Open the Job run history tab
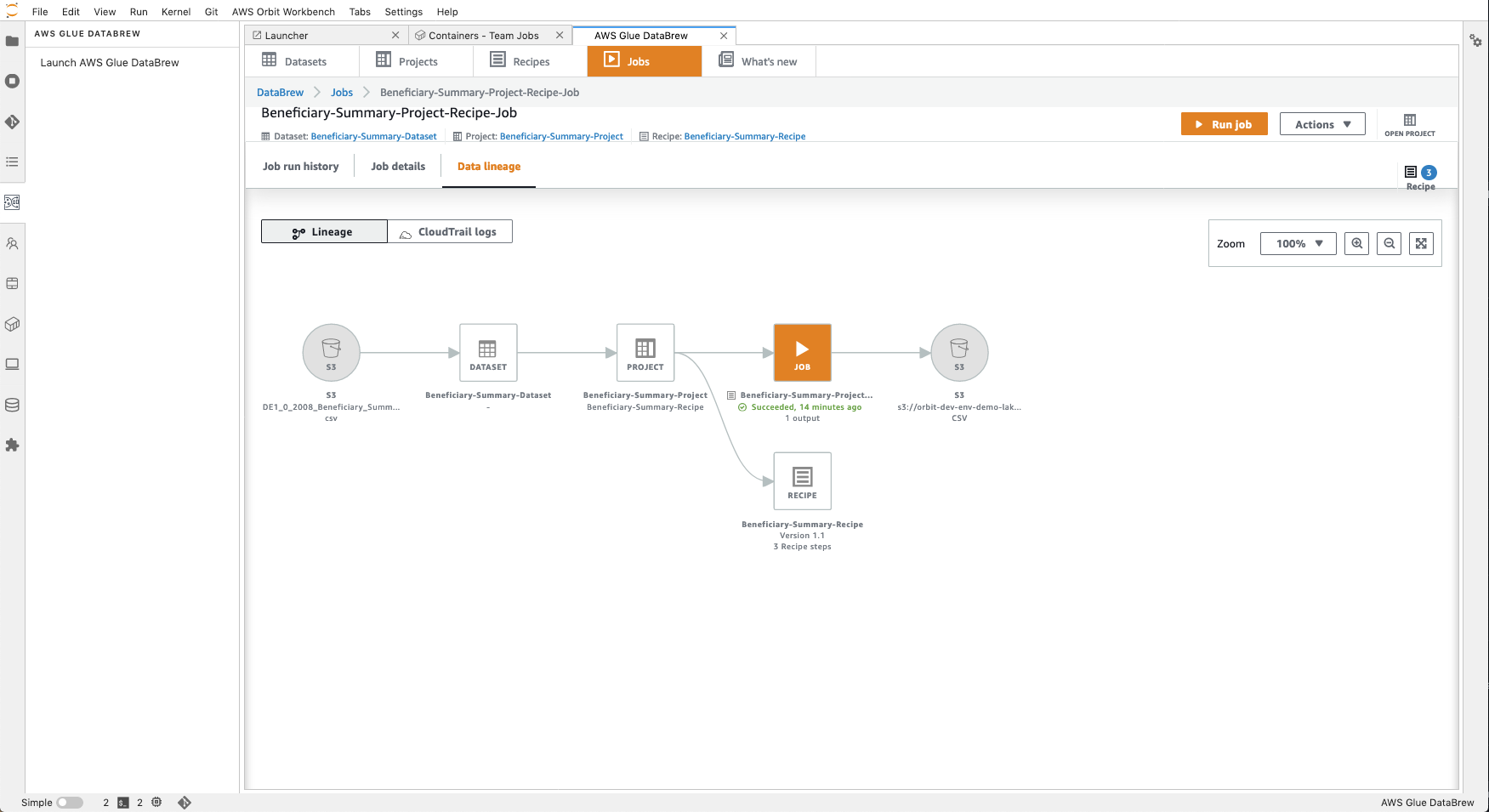The width and height of the screenshot is (1489, 812). [x=301, y=167]
